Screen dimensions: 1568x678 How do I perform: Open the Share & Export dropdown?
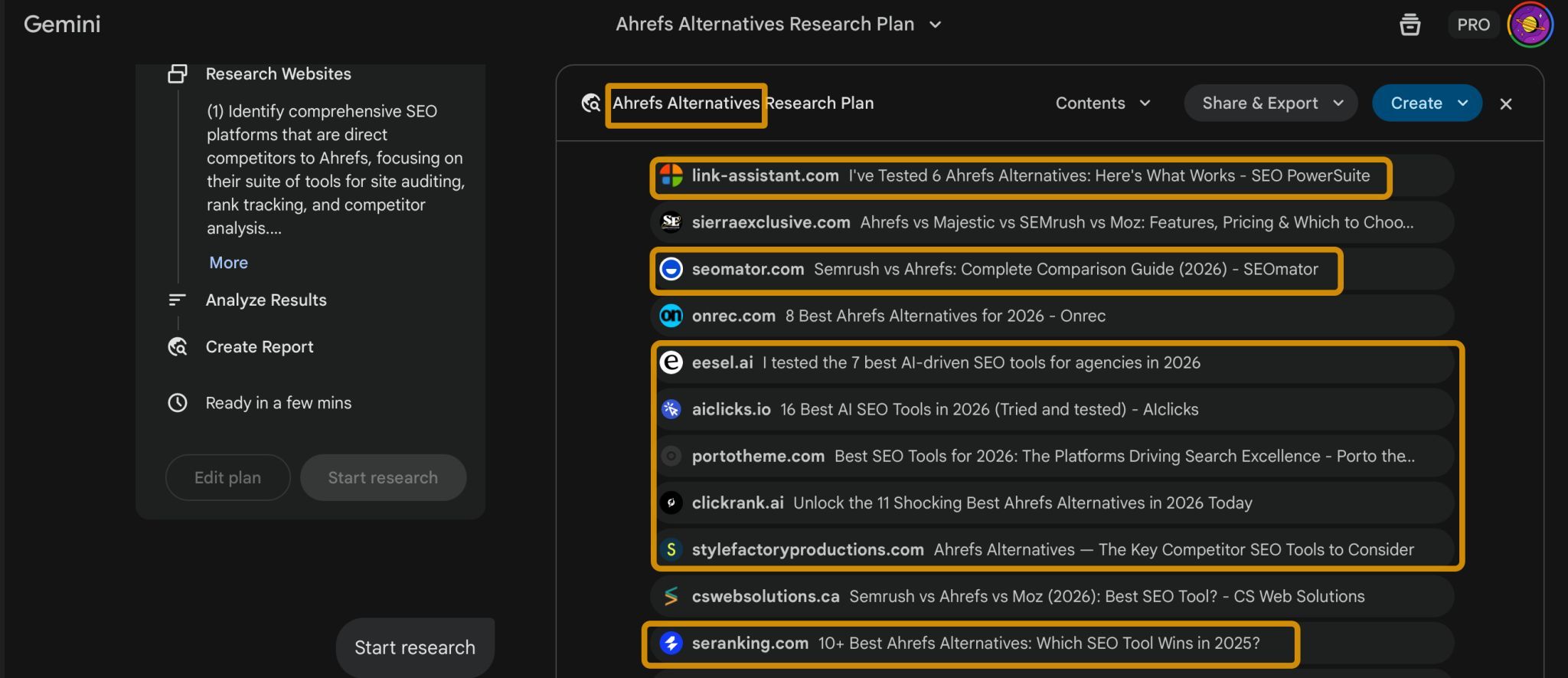tap(1270, 103)
